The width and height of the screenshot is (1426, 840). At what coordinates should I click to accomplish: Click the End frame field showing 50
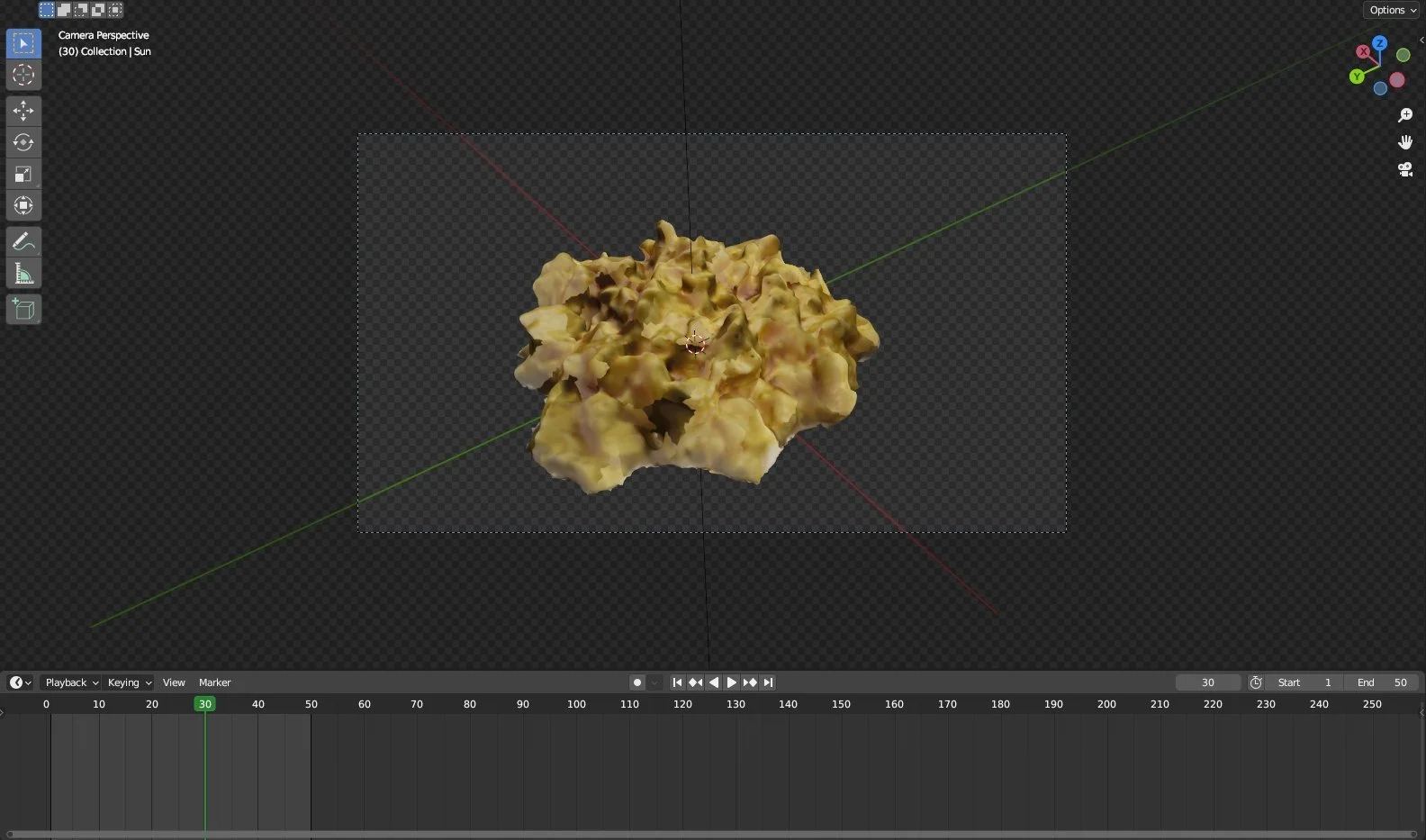(1382, 682)
